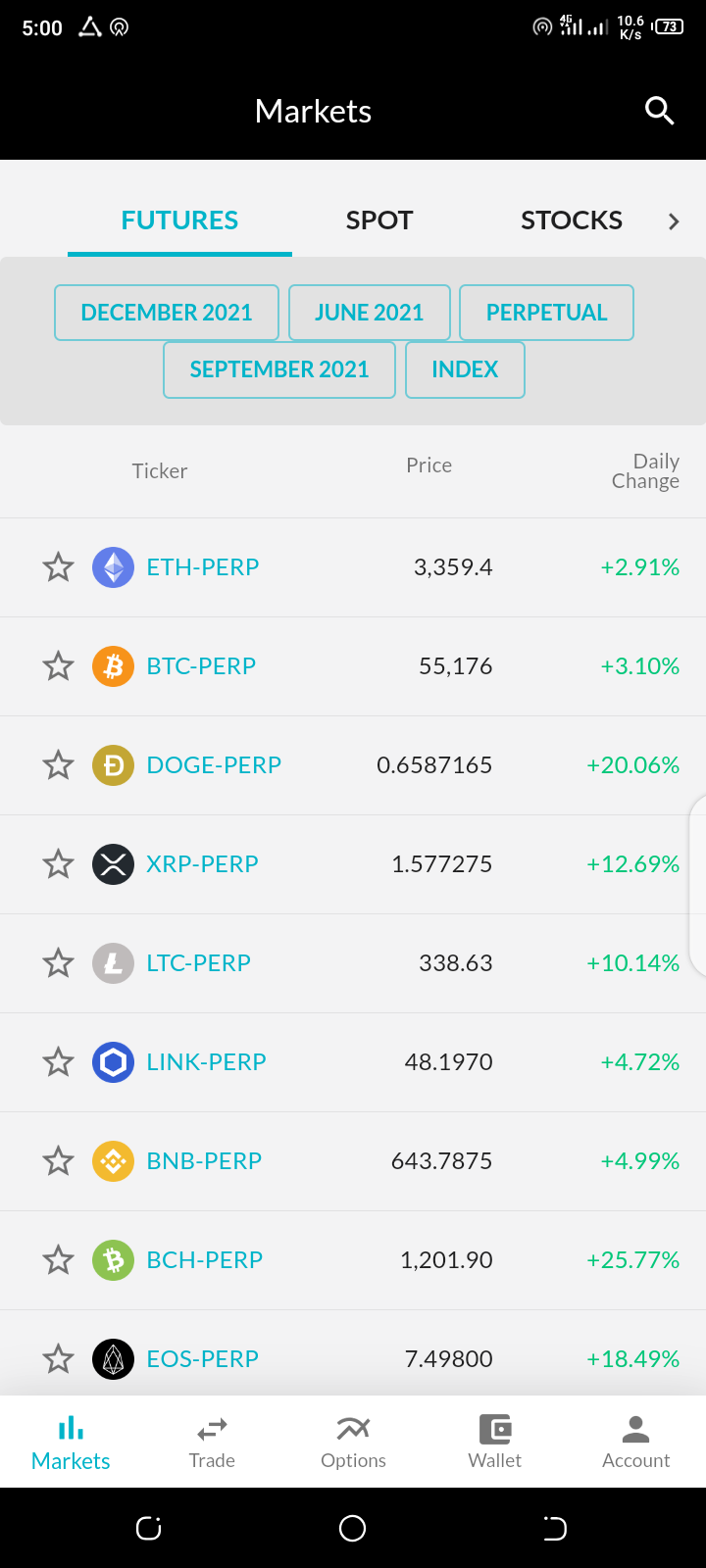Open the LTC-PERP market link

coord(199,963)
